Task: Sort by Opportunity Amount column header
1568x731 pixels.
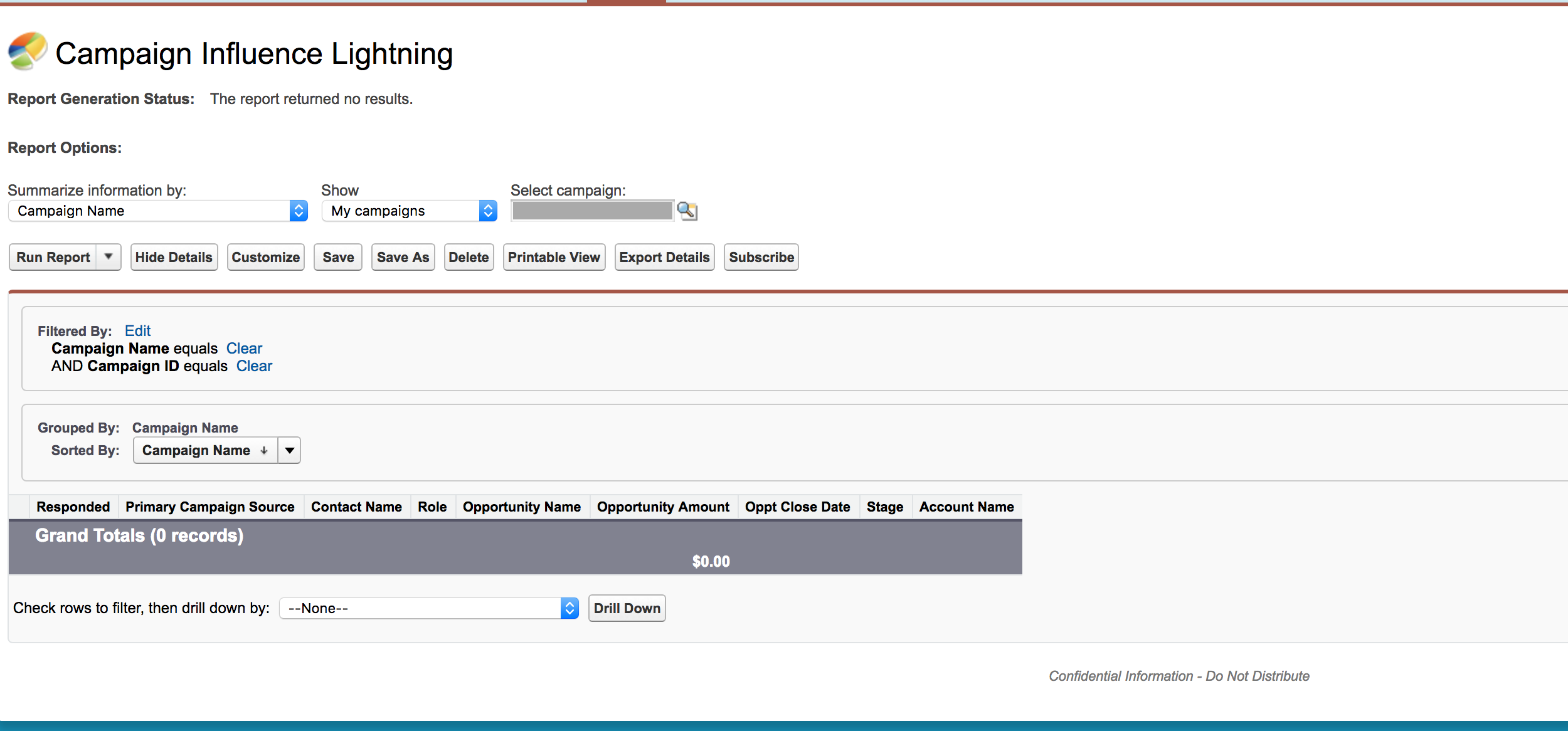Action: pos(663,507)
